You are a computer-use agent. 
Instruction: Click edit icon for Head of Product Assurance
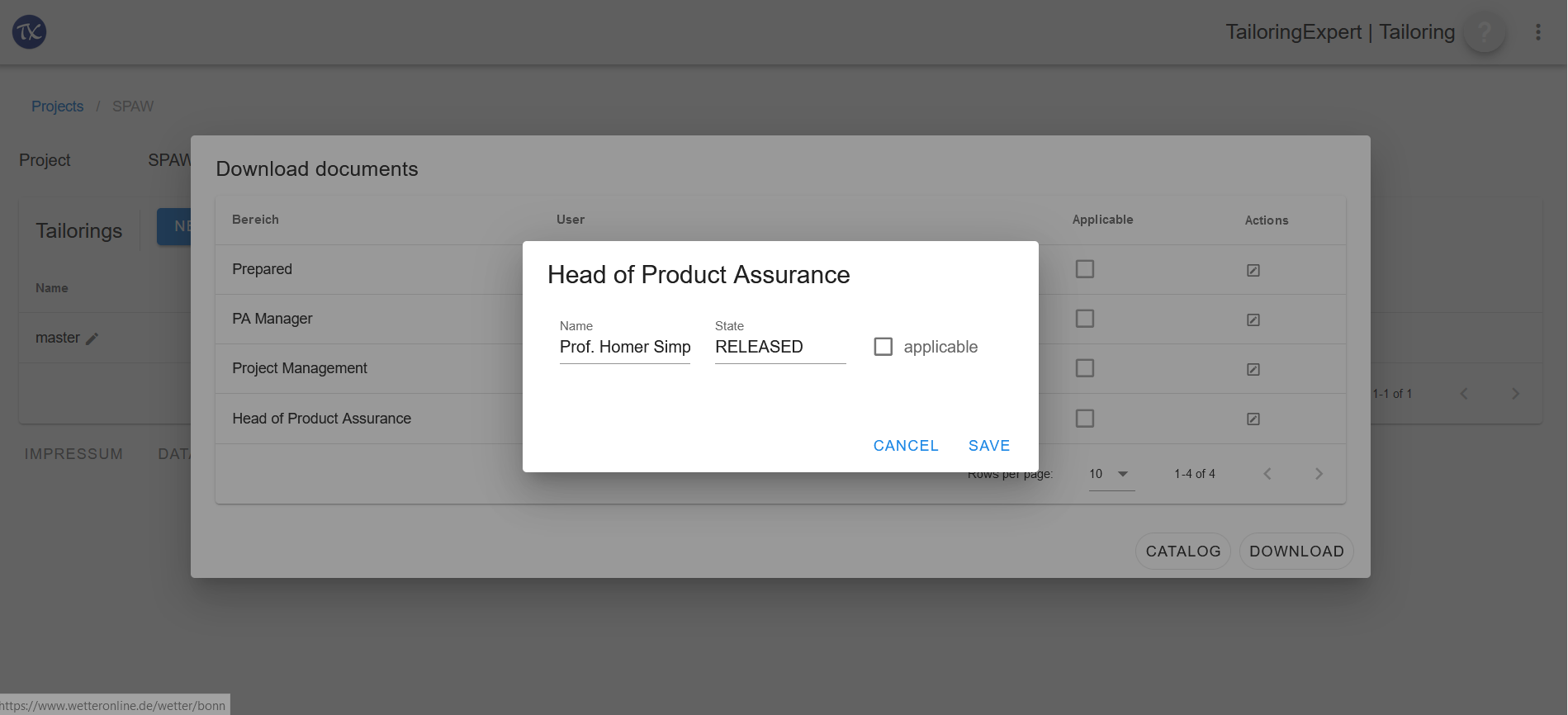coord(1253,419)
